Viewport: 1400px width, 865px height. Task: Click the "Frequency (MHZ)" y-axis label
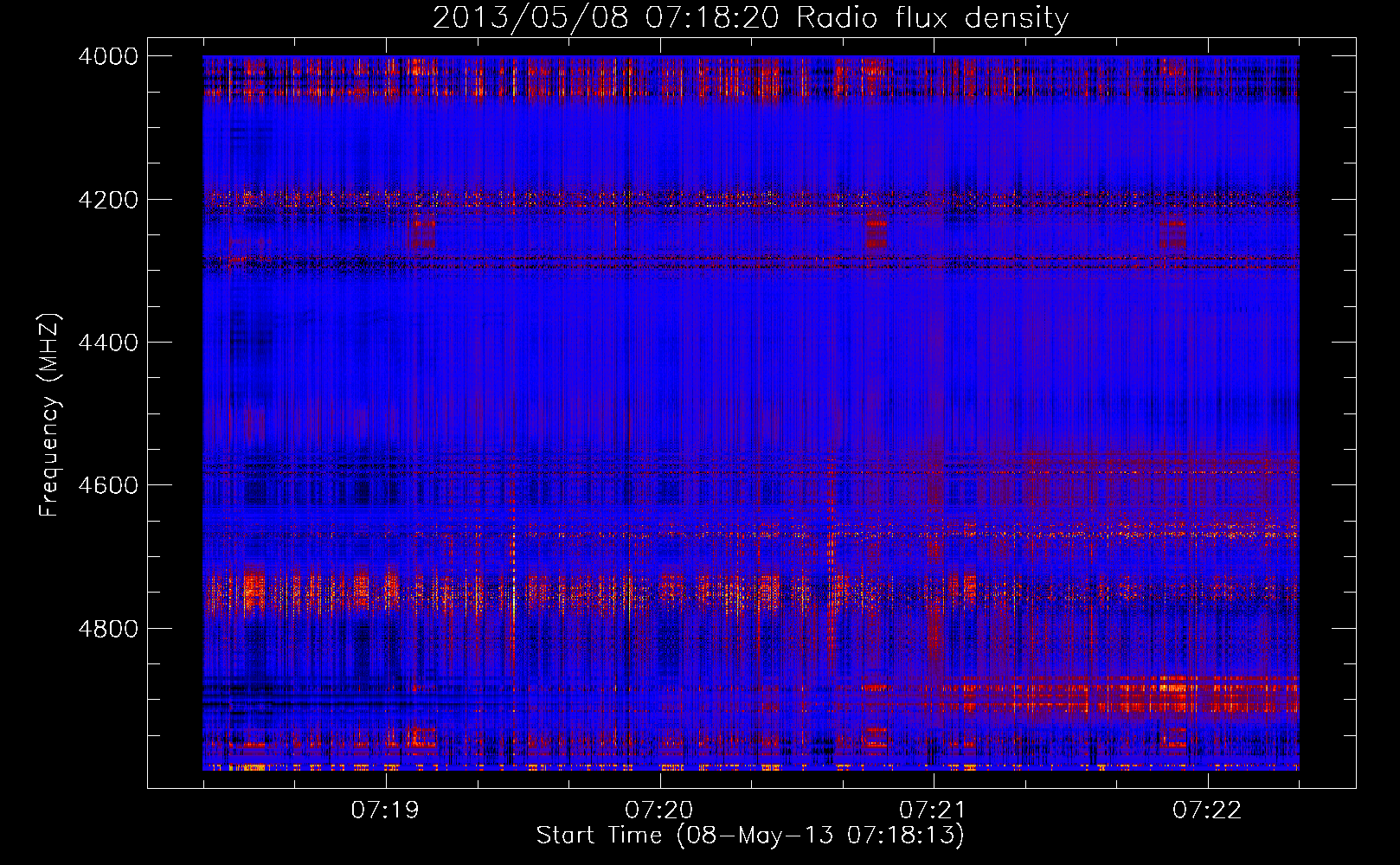(50, 415)
